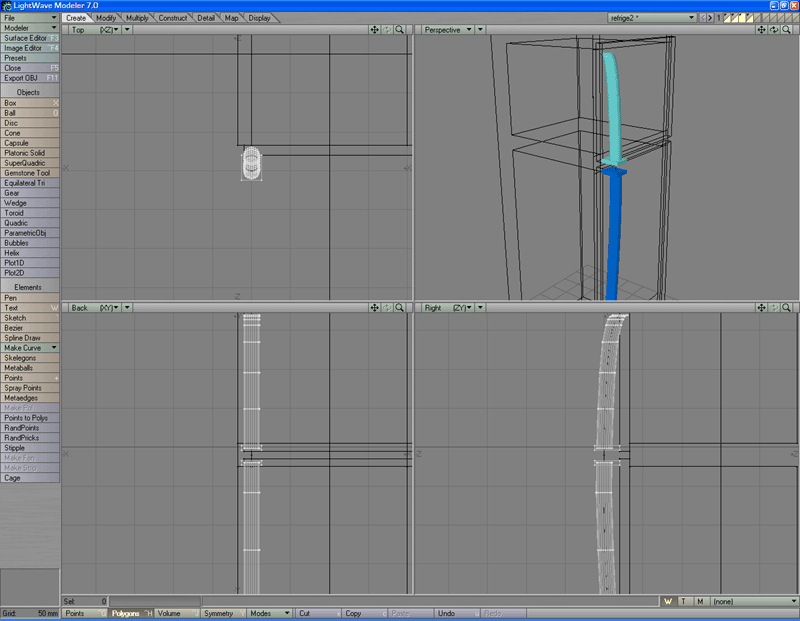Click the Export OBJ button
Image resolution: width=800 pixels, height=621 pixels.
point(30,78)
